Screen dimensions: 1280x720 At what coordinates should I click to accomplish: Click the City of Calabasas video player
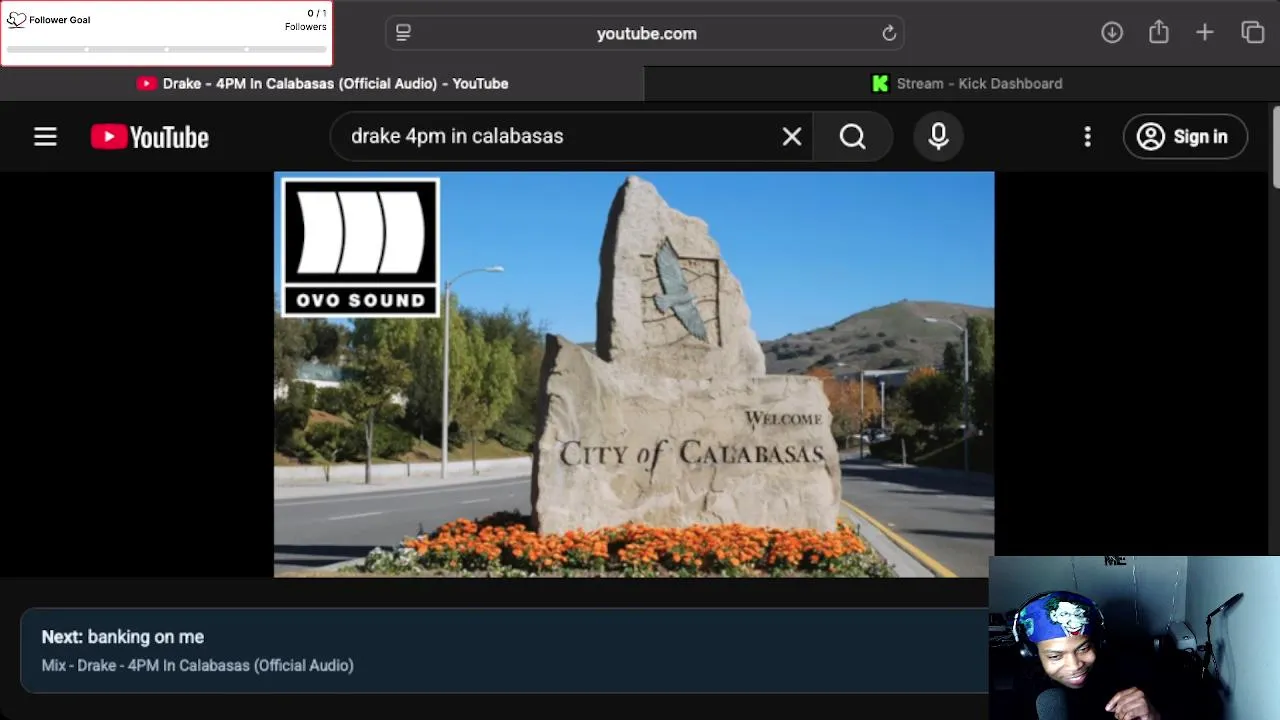coord(634,374)
